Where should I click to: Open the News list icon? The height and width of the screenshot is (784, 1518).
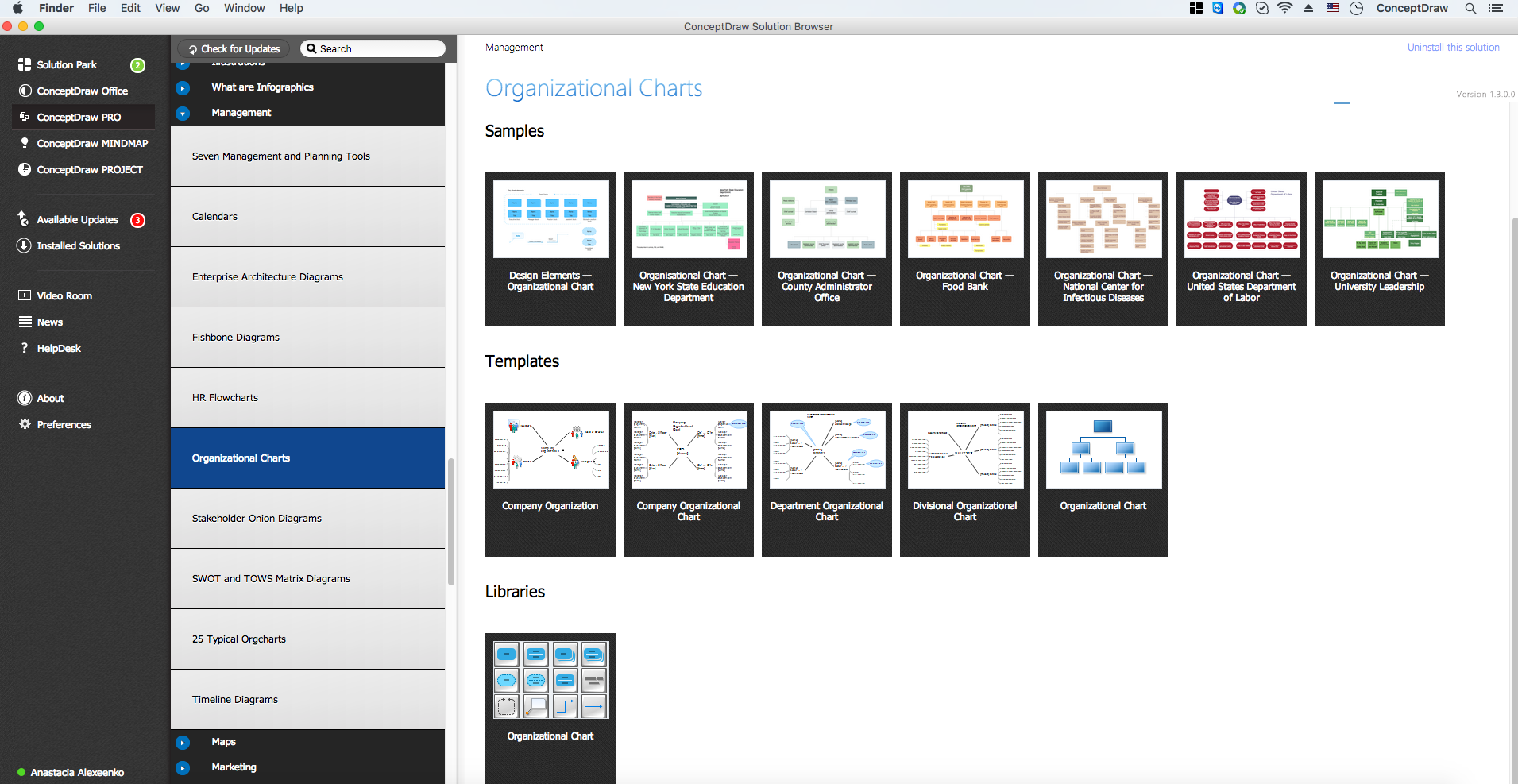coord(25,322)
